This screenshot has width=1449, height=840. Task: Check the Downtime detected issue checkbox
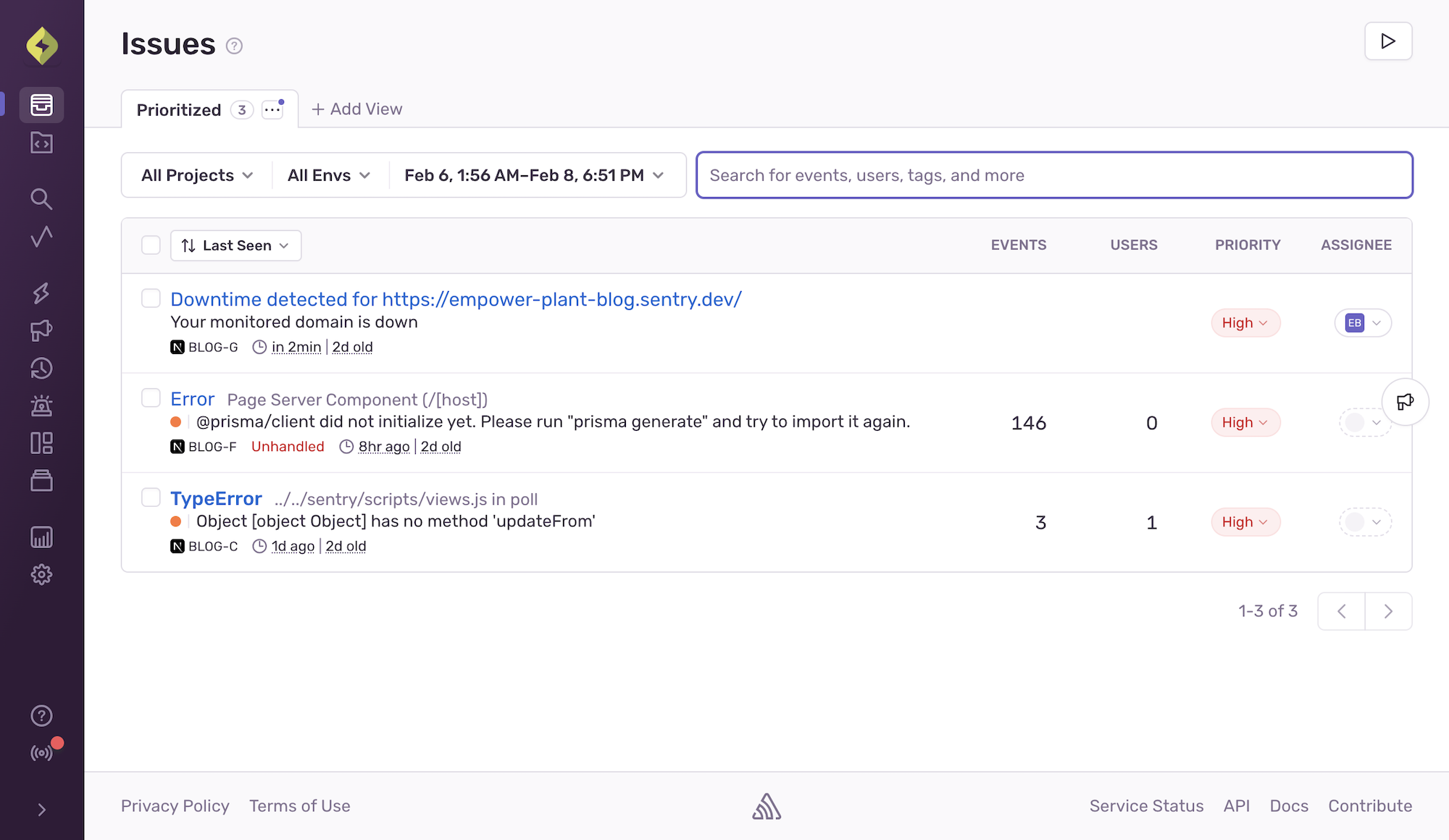pos(151,298)
